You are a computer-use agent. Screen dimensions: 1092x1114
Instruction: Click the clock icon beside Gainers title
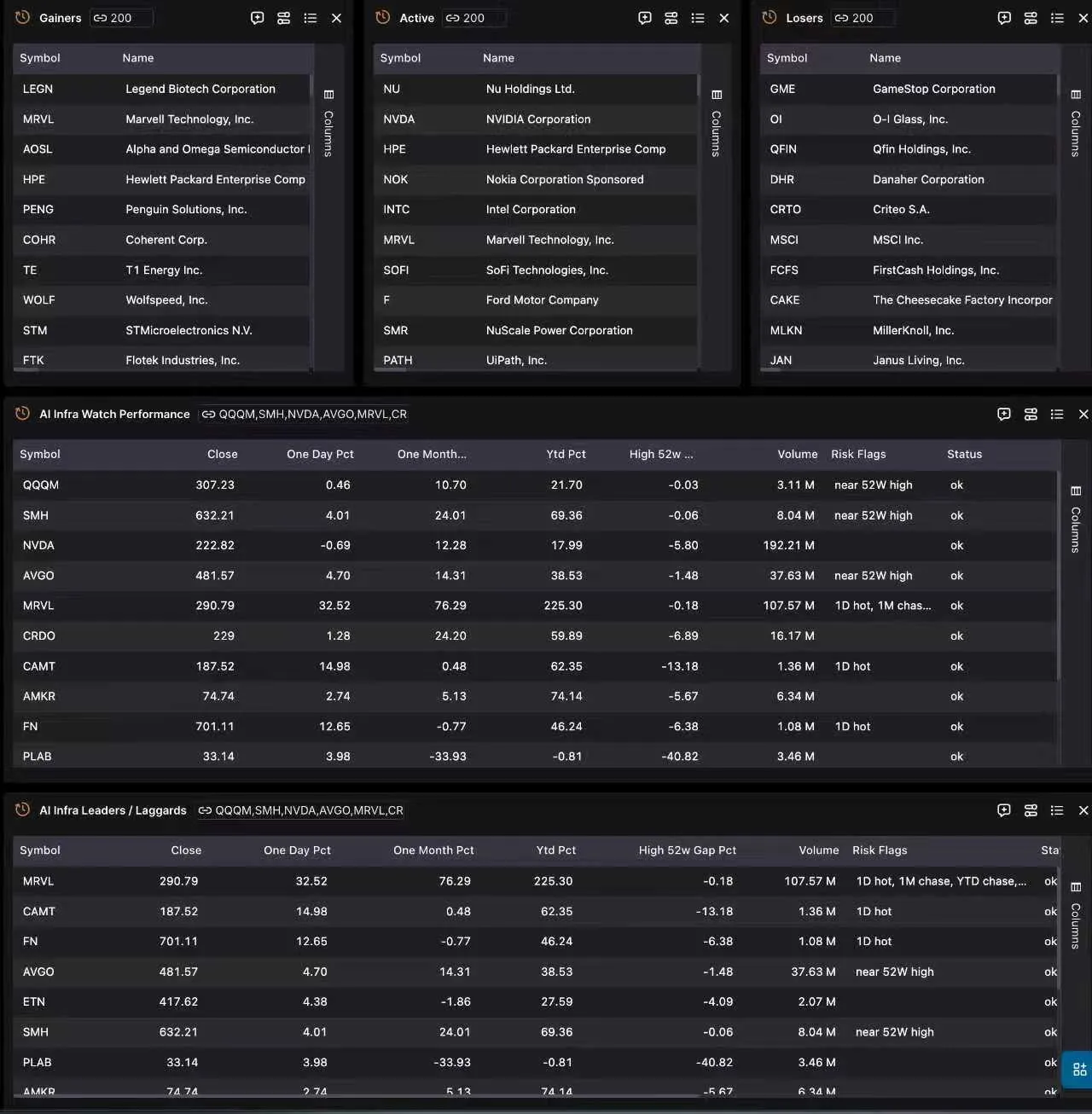23,17
